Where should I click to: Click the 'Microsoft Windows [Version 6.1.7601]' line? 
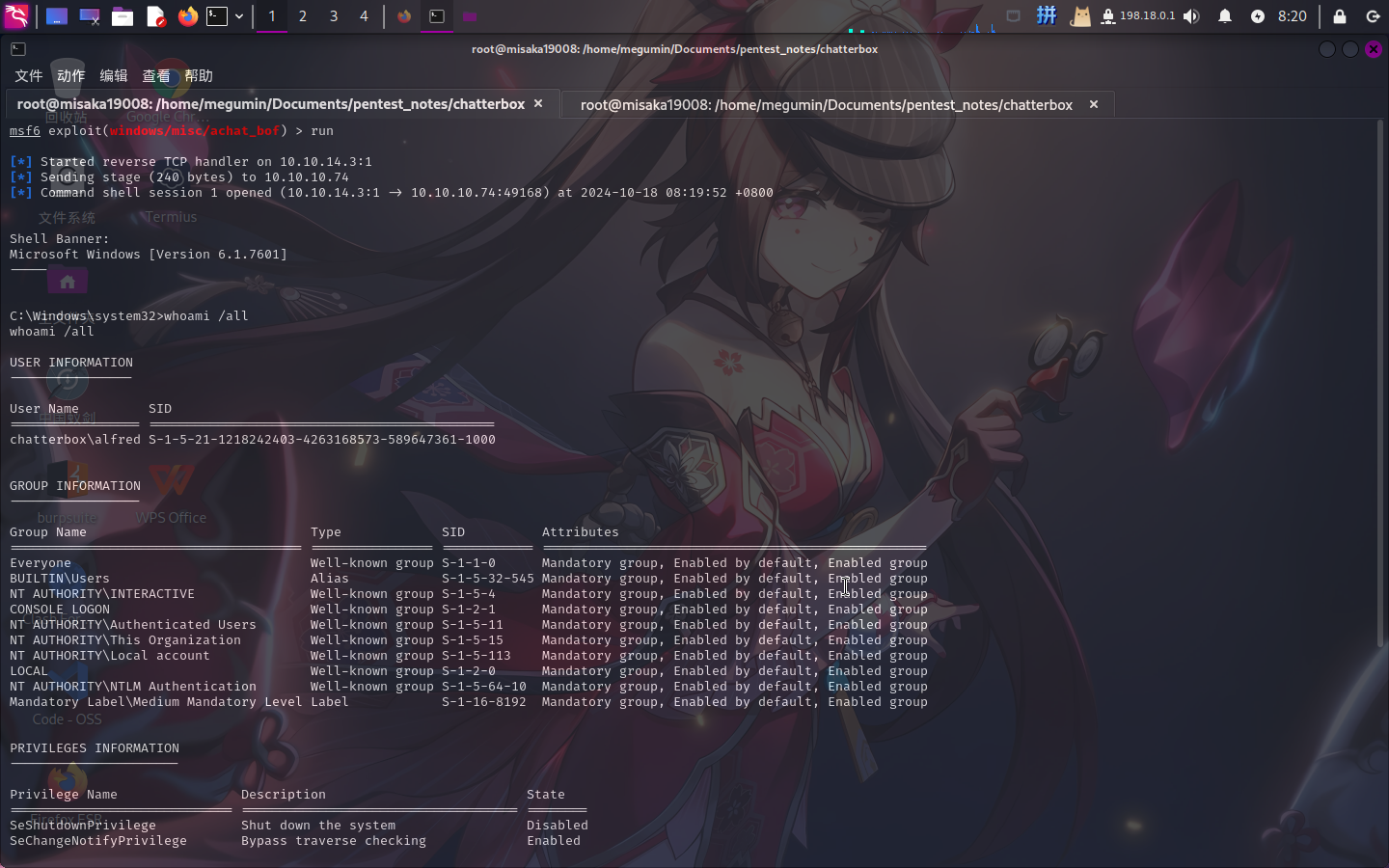coord(149,255)
